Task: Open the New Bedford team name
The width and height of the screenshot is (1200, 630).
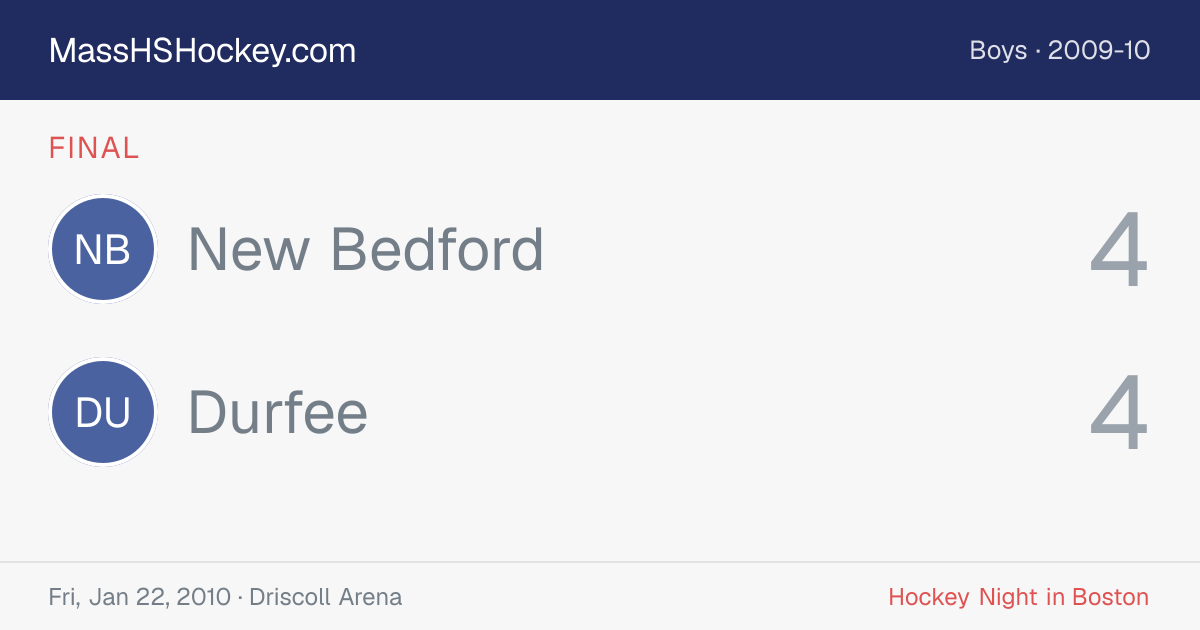Action: [x=366, y=249]
